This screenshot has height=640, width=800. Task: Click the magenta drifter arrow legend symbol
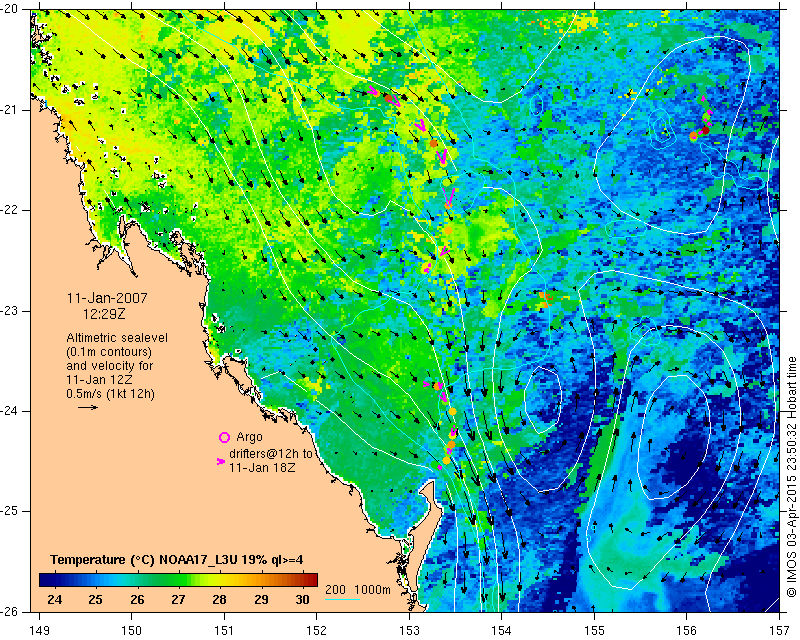point(221,461)
